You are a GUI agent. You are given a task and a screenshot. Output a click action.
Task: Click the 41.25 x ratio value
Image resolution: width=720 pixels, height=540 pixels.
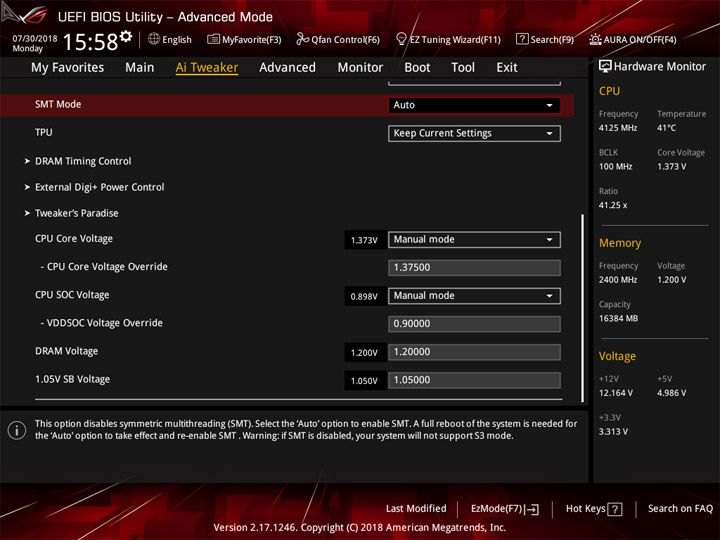[x=613, y=205]
